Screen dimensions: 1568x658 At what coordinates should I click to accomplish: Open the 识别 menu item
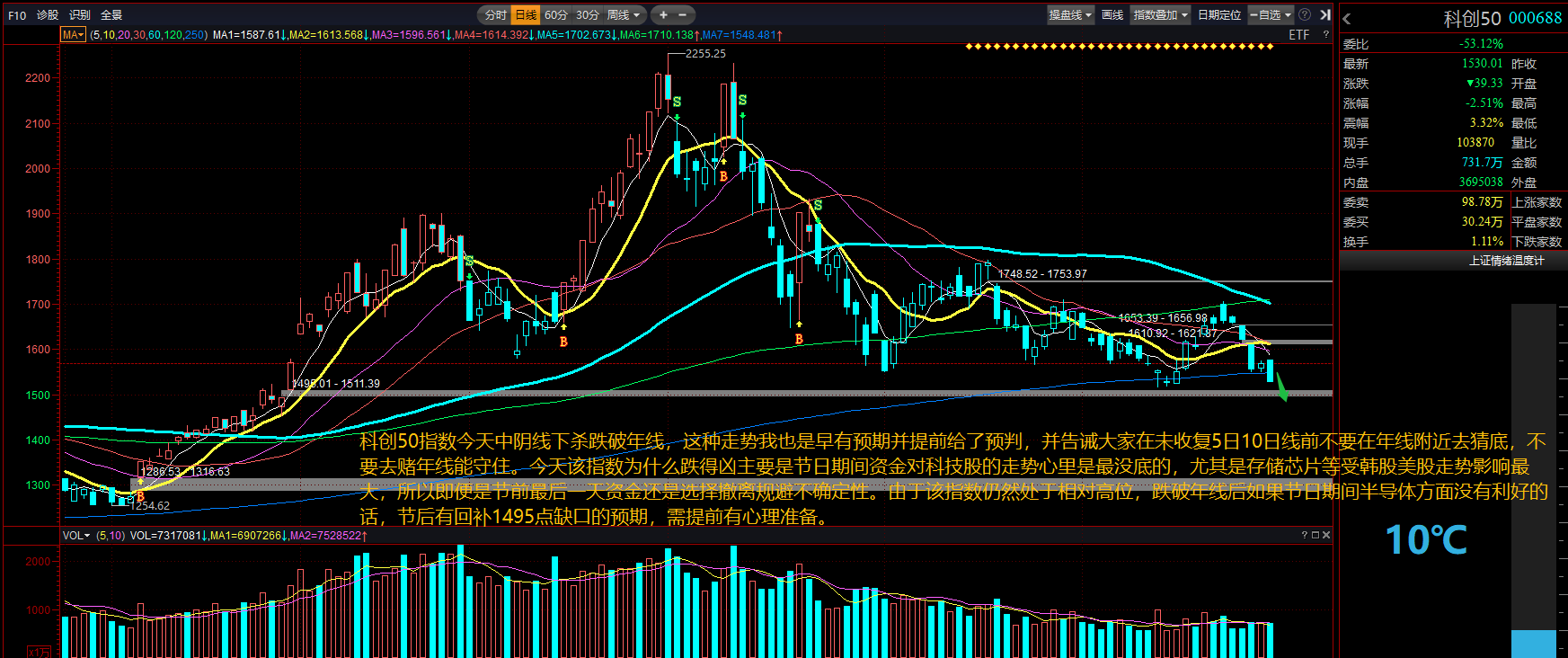(80, 14)
